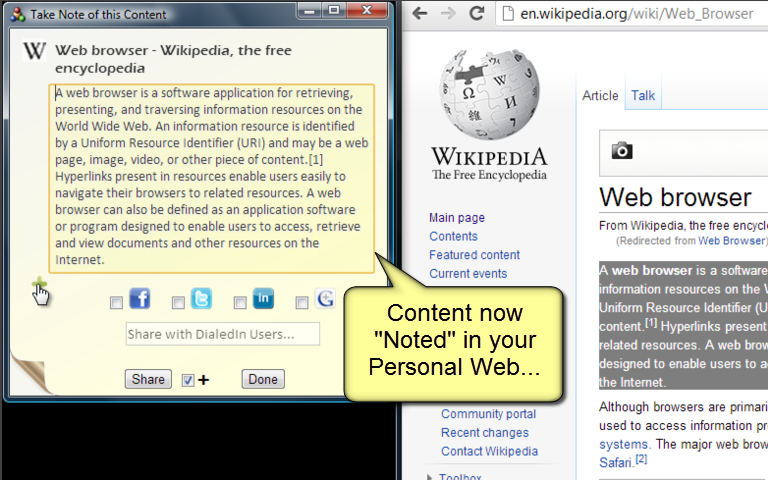
Task: Tick the Twitter checkbox
Action: point(178,303)
